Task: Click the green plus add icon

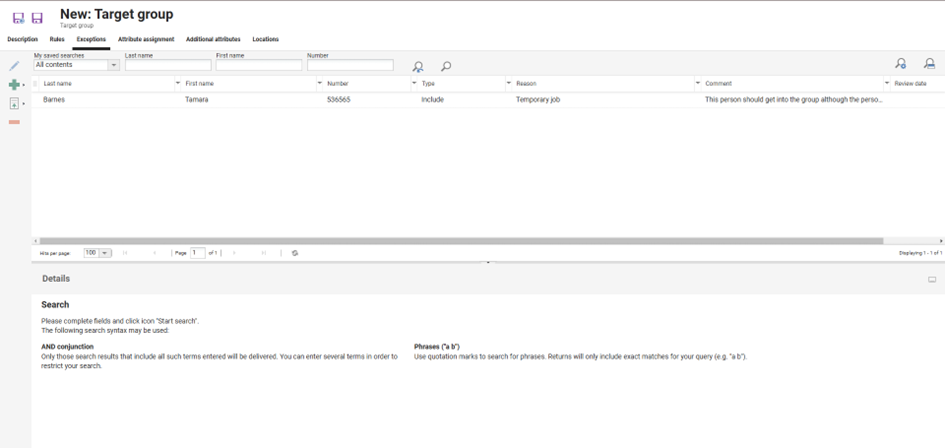Action: pos(13,85)
